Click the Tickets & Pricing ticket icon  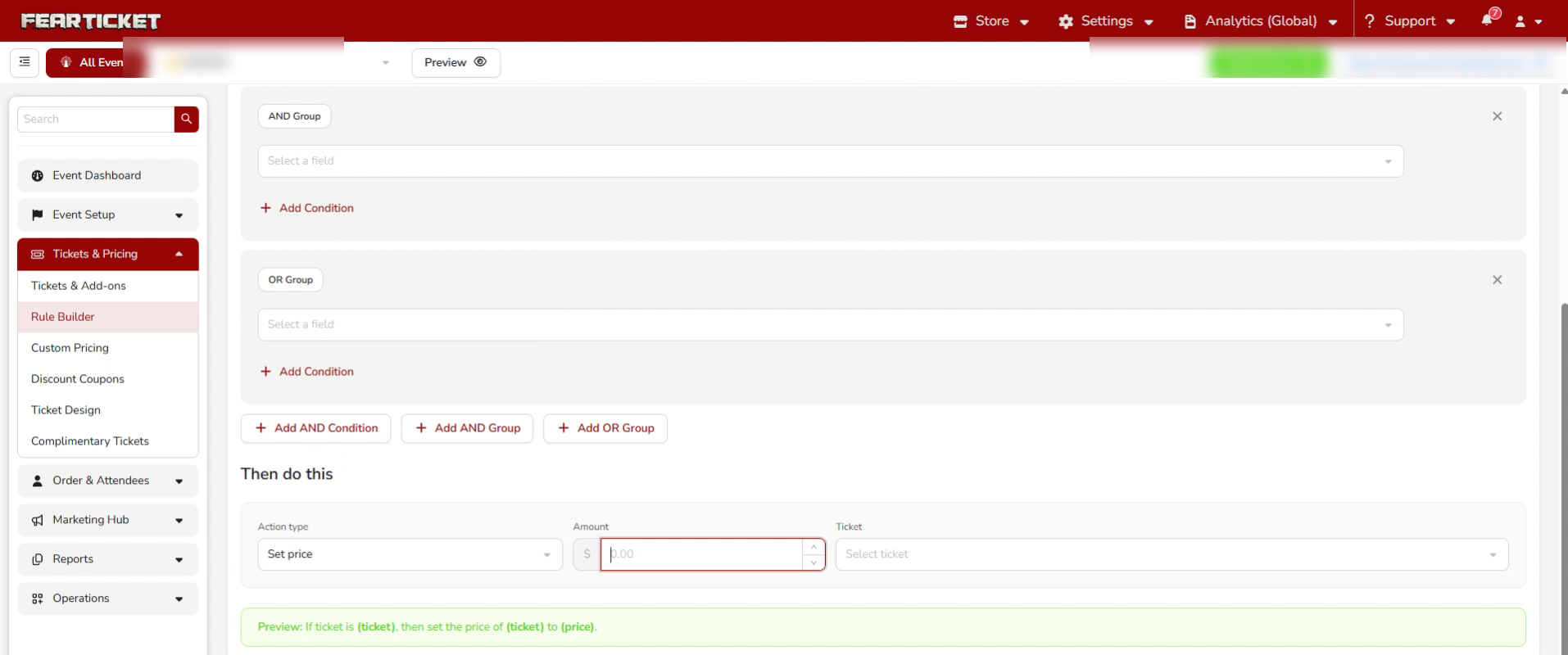point(37,255)
